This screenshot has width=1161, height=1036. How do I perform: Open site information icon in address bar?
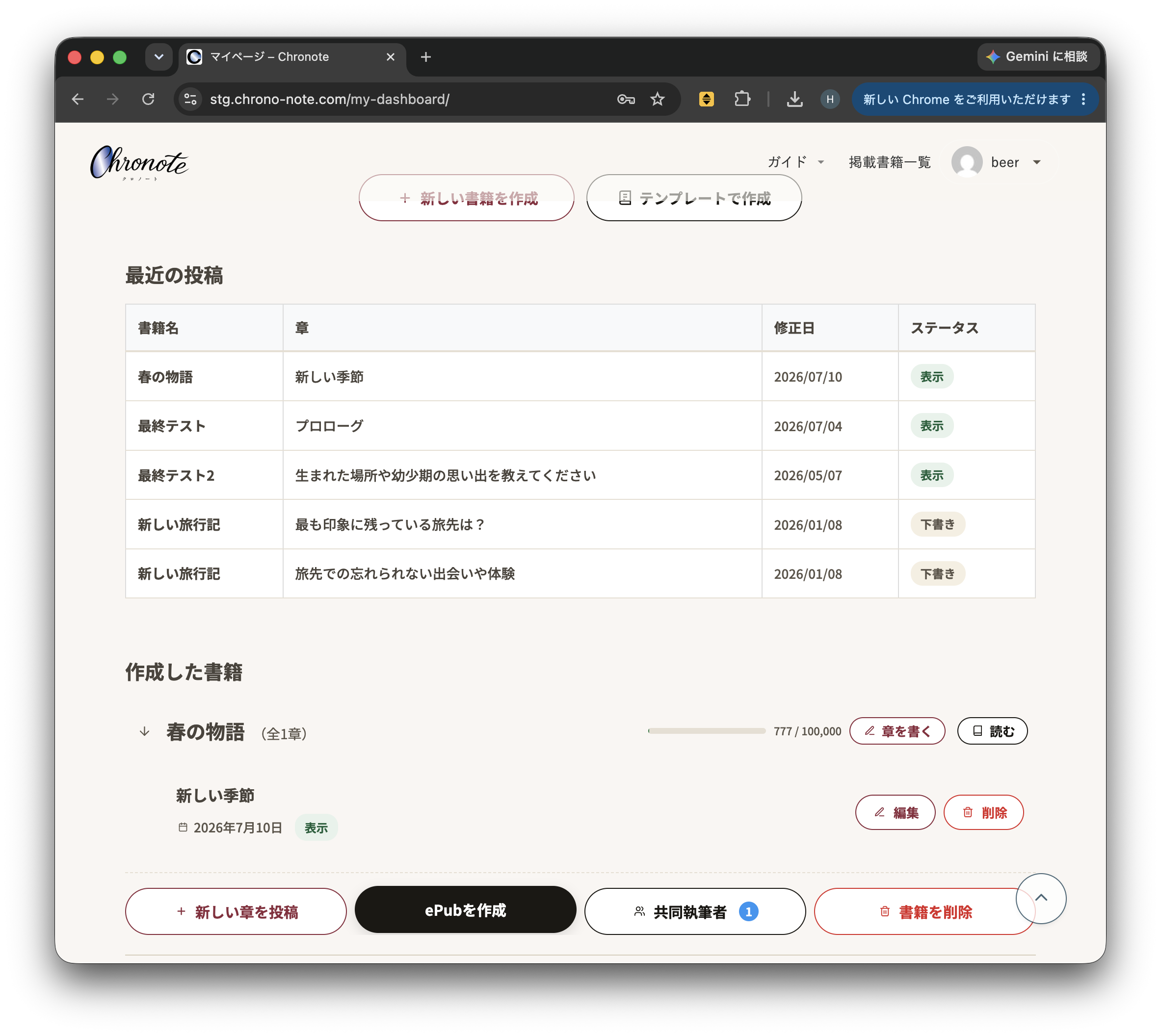click(x=190, y=99)
